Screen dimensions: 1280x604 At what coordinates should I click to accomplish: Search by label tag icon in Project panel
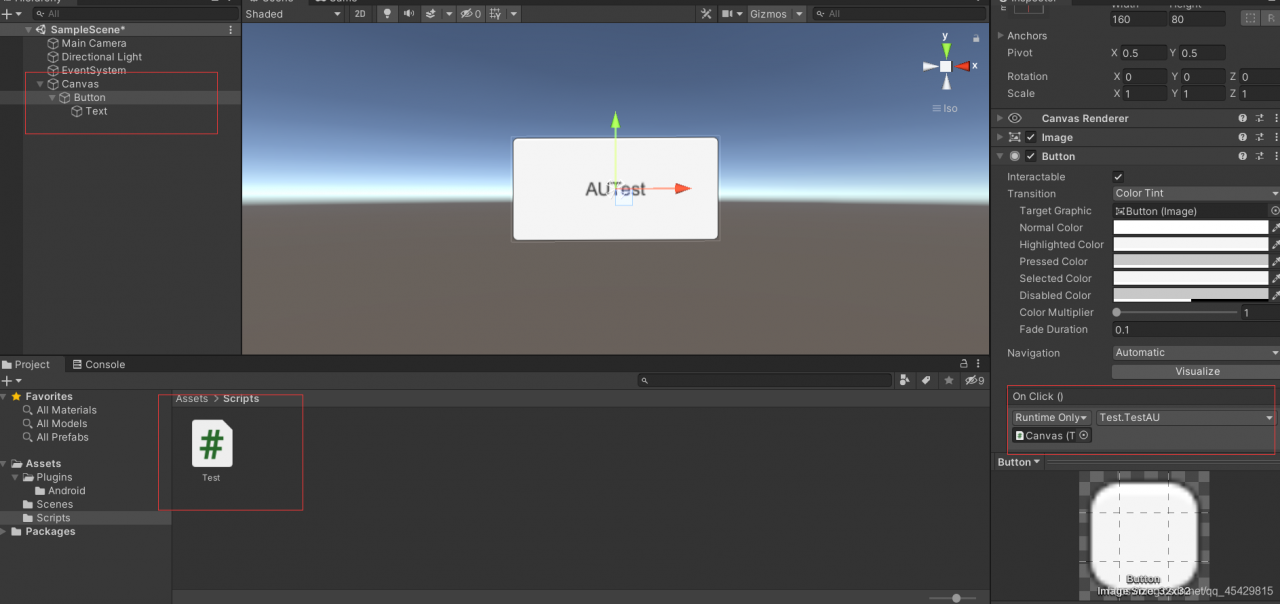coord(926,380)
